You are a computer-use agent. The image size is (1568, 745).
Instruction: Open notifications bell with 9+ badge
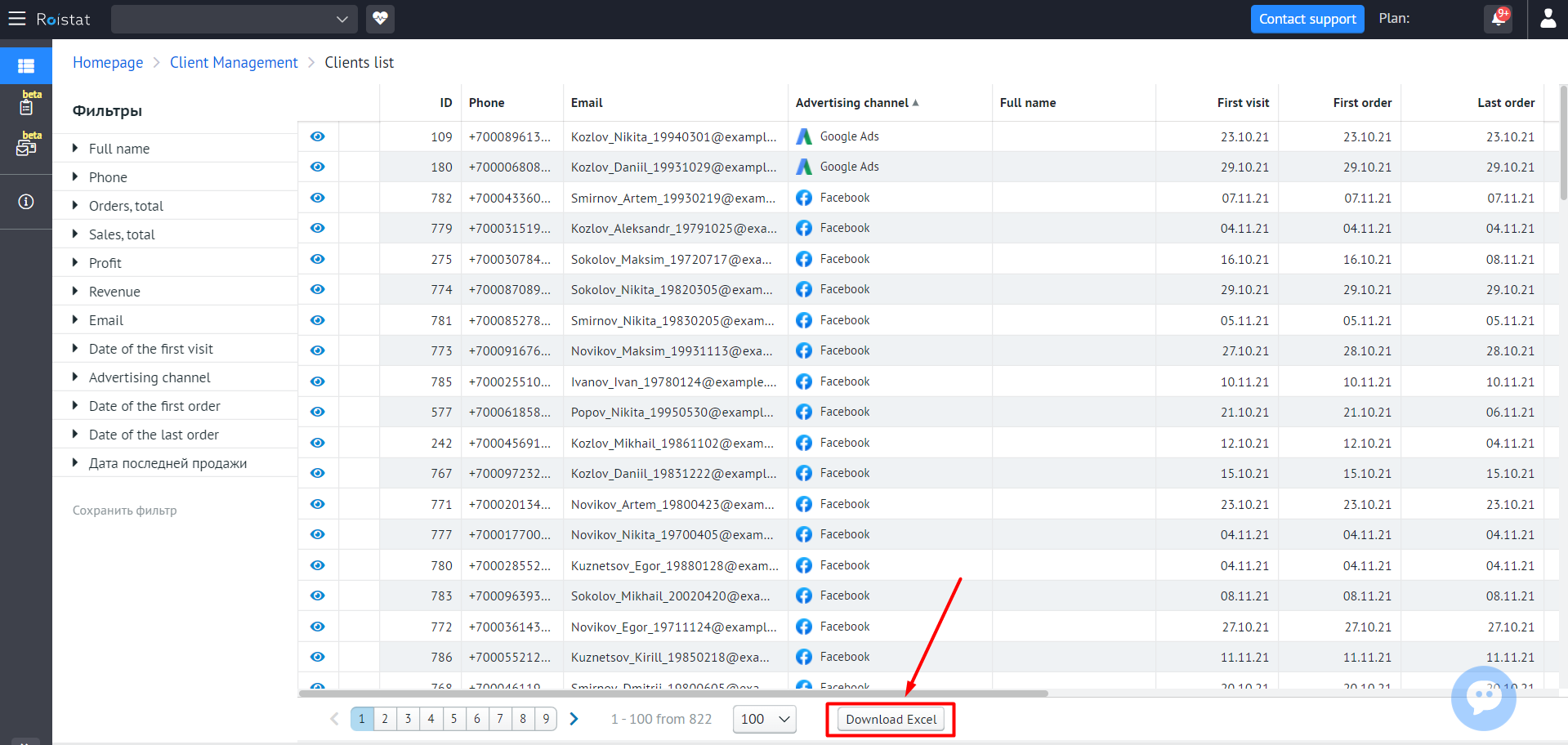1499,19
